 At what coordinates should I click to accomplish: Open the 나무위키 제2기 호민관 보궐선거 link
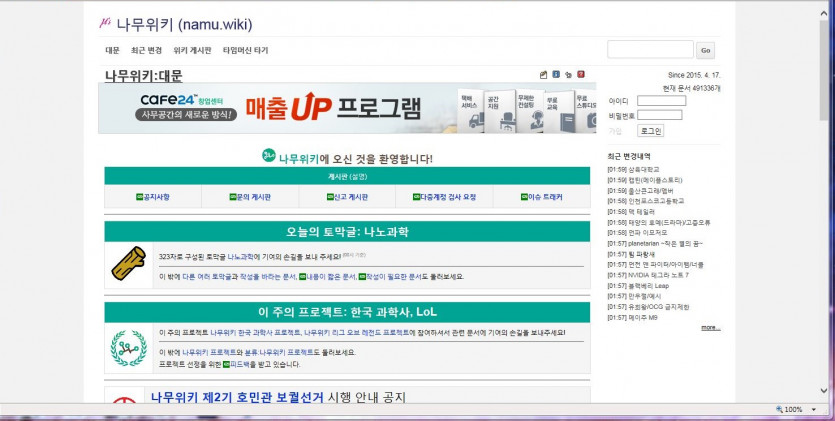237,397
